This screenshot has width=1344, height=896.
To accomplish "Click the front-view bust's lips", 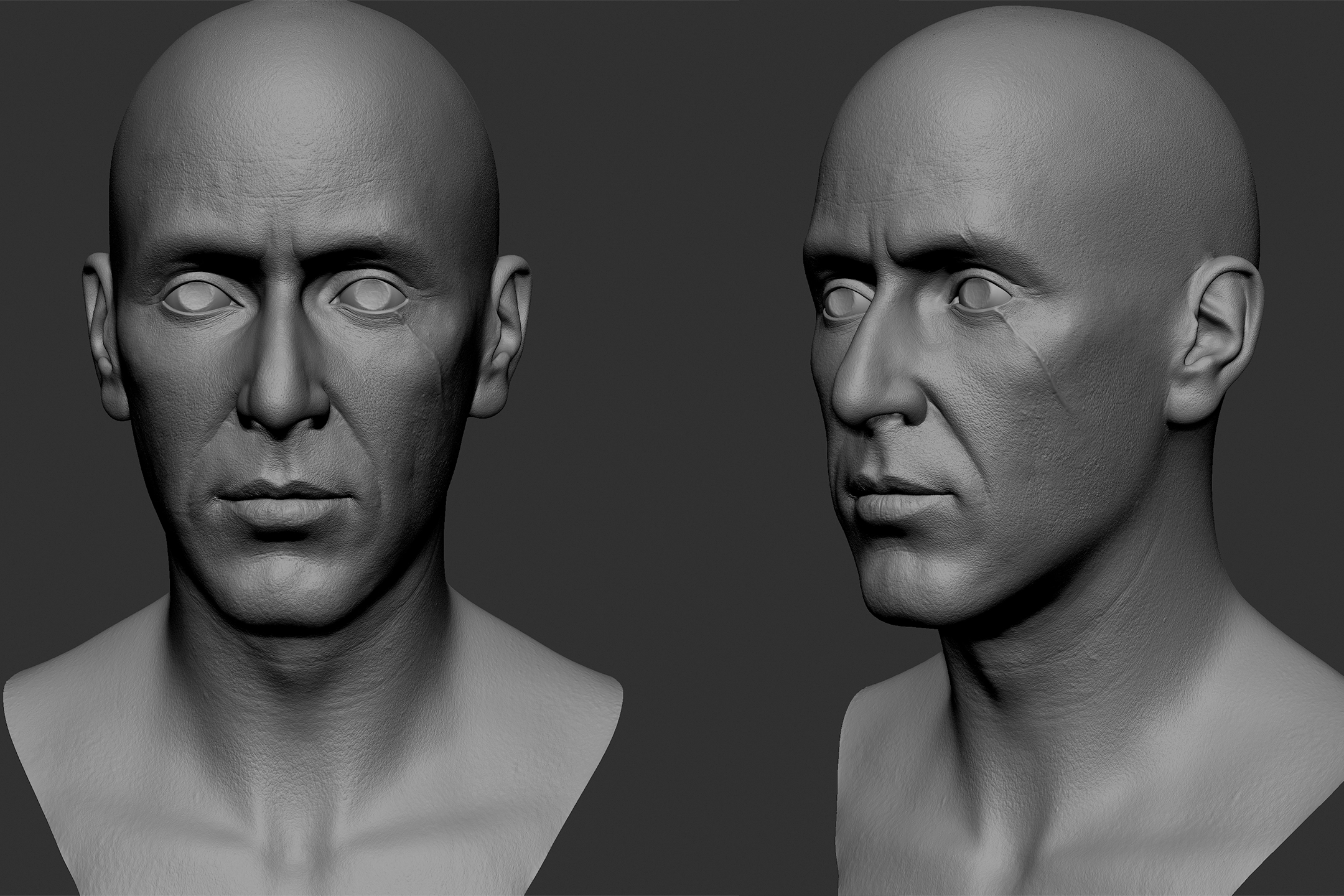I will (x=281, y=502).
